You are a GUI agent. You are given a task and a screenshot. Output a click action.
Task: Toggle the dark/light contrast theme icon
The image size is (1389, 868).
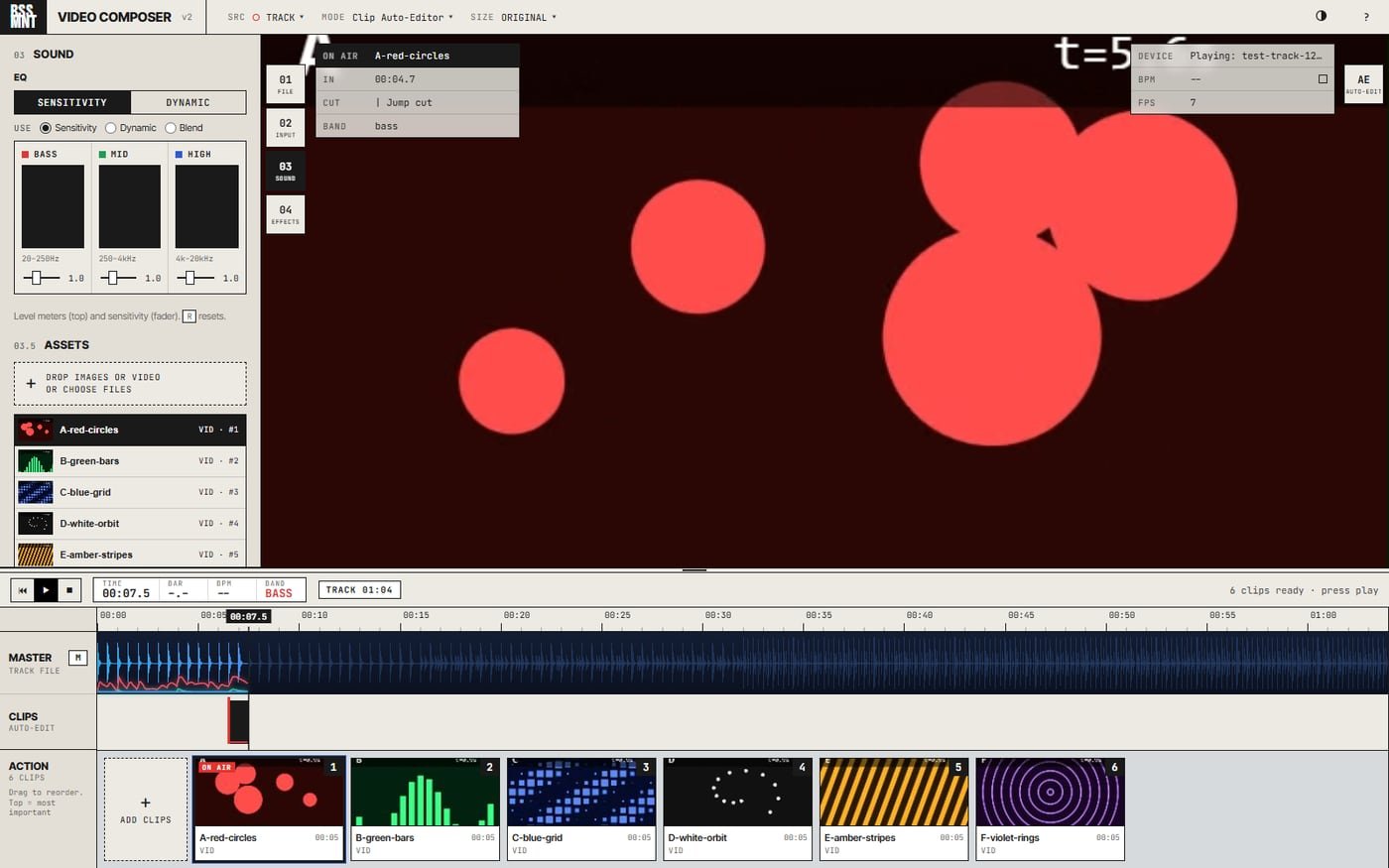[x=1321, y=16]
